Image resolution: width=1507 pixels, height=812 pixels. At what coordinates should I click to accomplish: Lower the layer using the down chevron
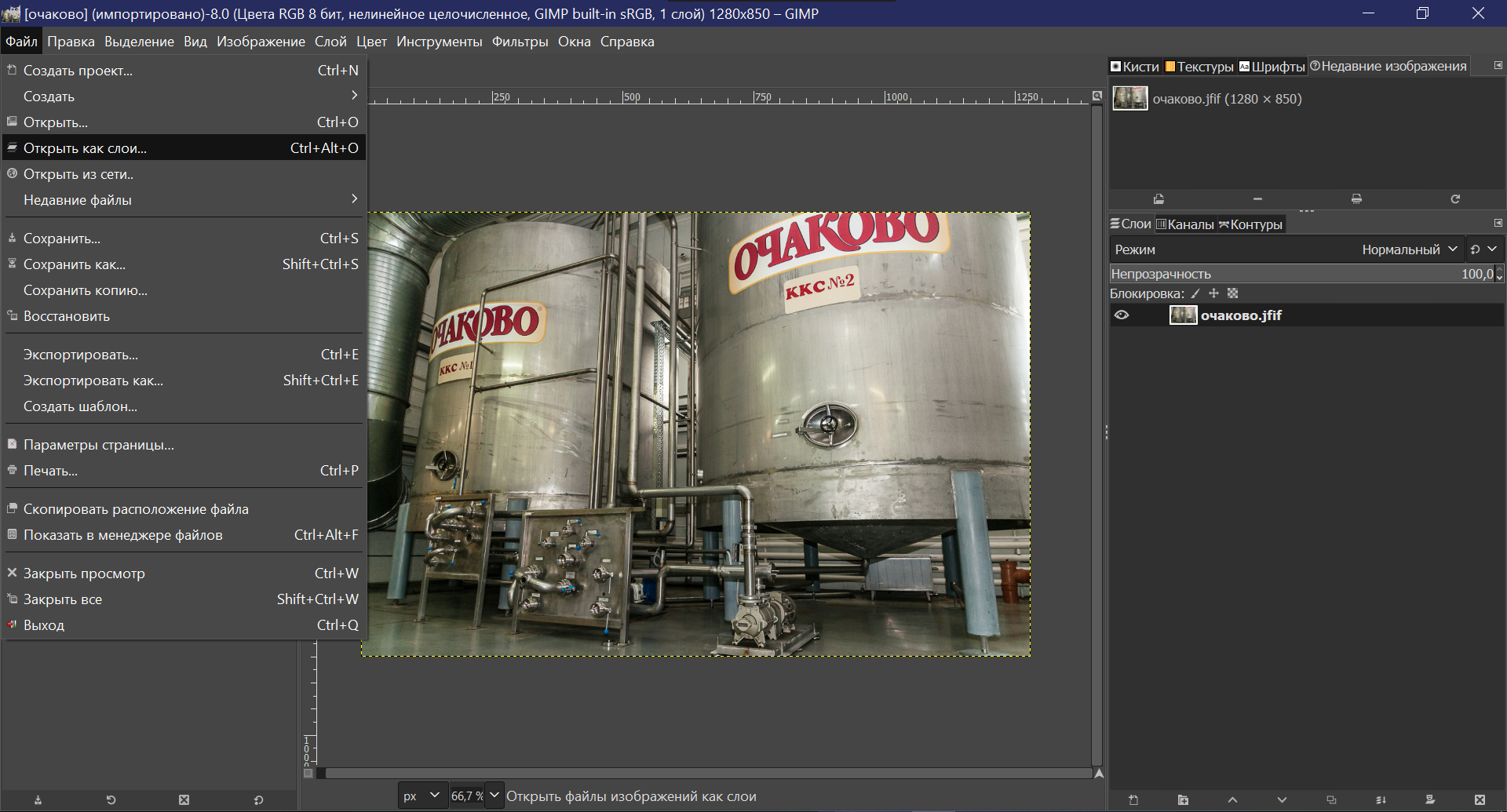(x=1282, y=799)
